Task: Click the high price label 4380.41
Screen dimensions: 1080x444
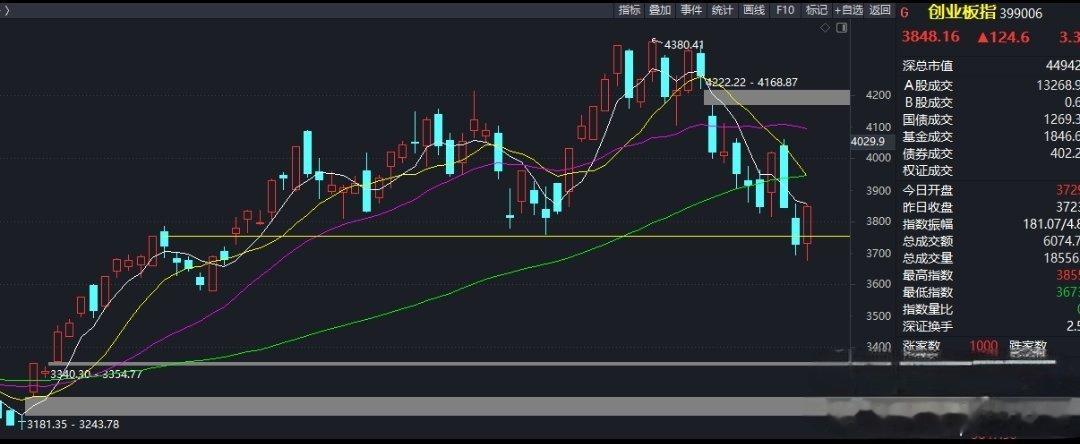Action: [x=685, y=45]
